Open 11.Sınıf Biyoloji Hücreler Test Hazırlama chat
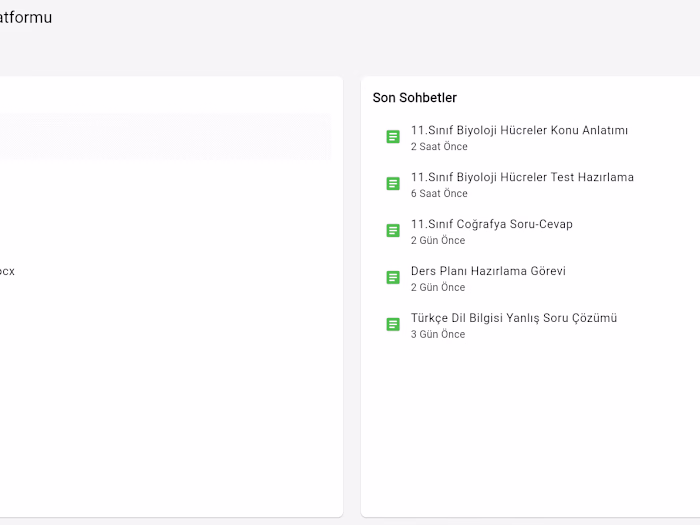Image resolution: width=700 pixels, height=525 pixels. click(522, 178)
